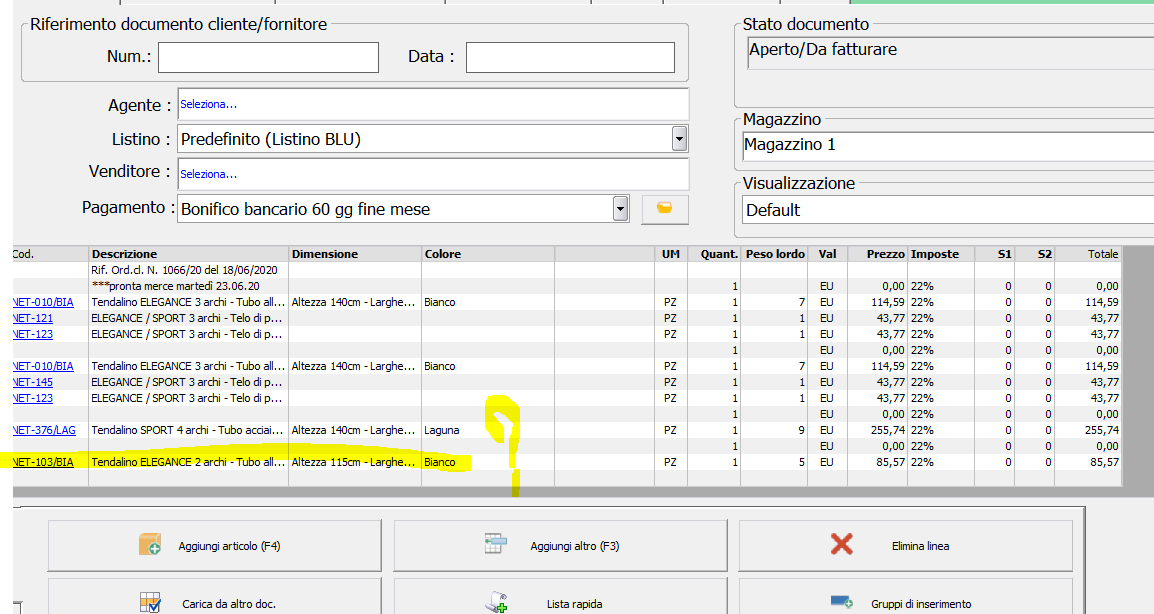Open the Pagamento dropdown arrow
The height and width of the screenshot is (614, 1154).
pyautogui.click(x=620, y=209)
